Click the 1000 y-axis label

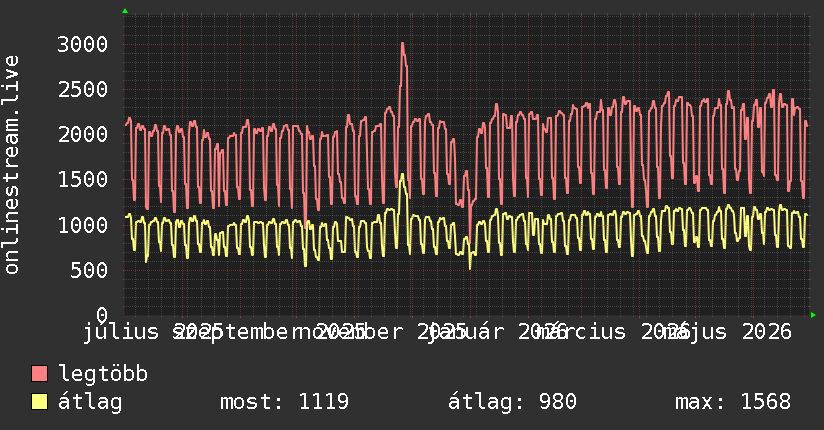pyautogui.click(x=83, y=225)
